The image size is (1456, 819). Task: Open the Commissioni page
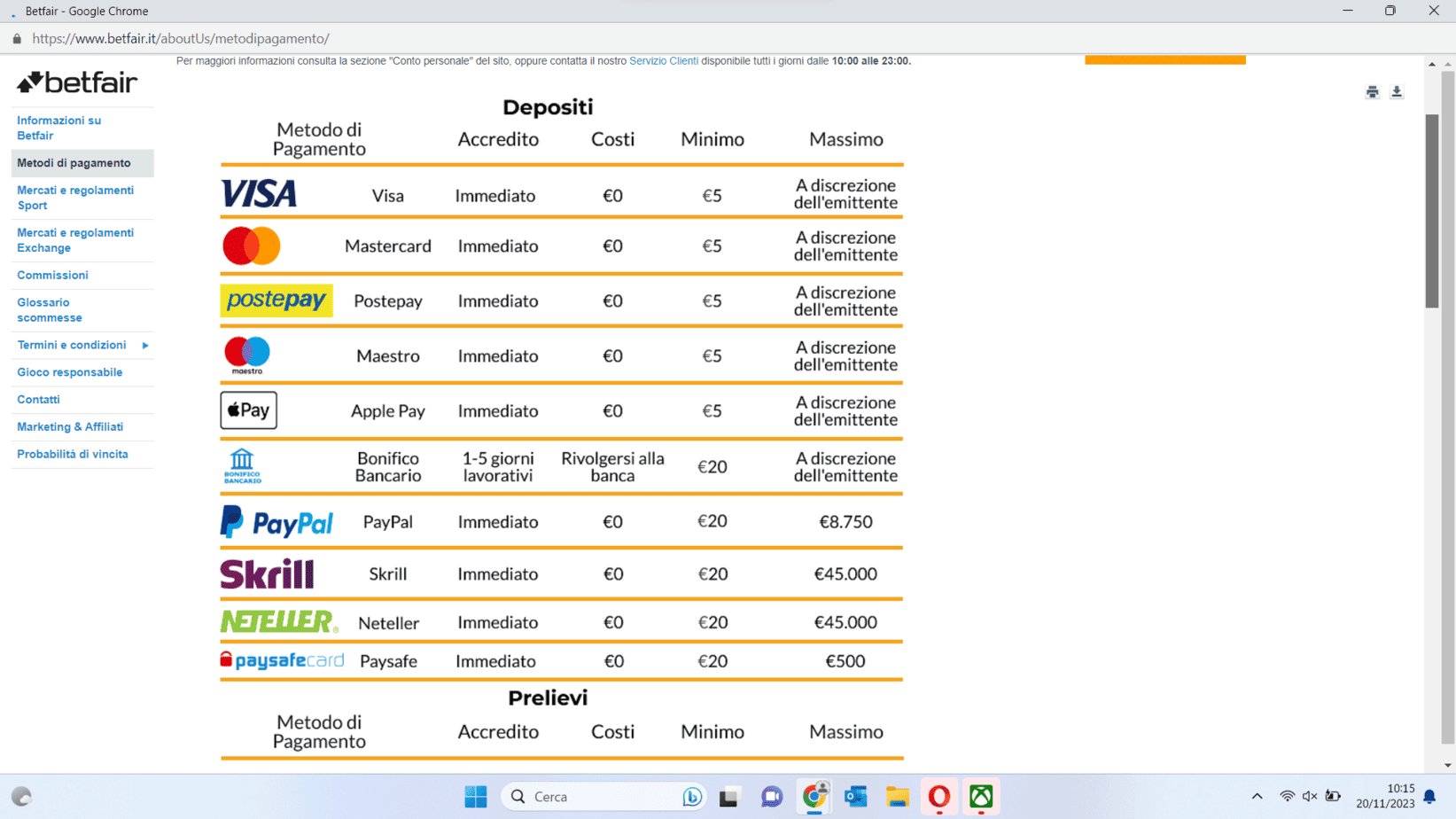click(52, 276)
